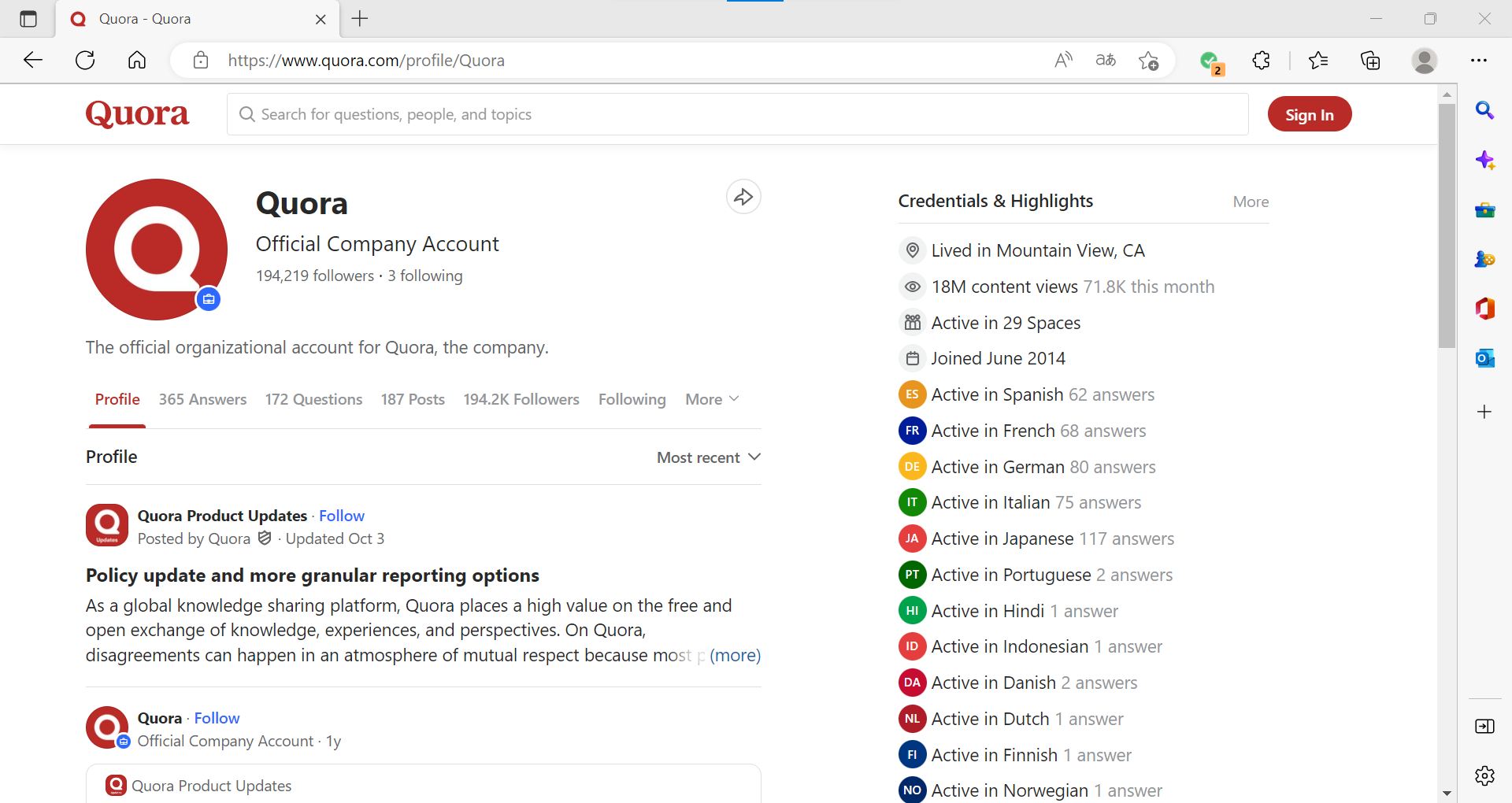Click Active in Spanish credential
This screenshot has width=1512, height=803.
point(1027,394)
